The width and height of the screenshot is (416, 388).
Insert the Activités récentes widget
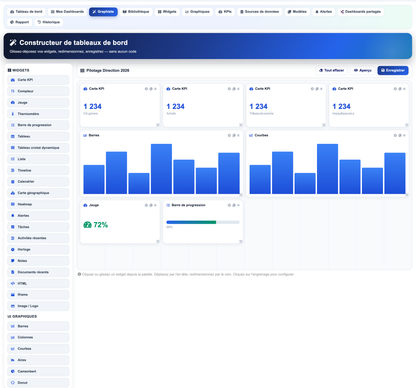[38, 238]
